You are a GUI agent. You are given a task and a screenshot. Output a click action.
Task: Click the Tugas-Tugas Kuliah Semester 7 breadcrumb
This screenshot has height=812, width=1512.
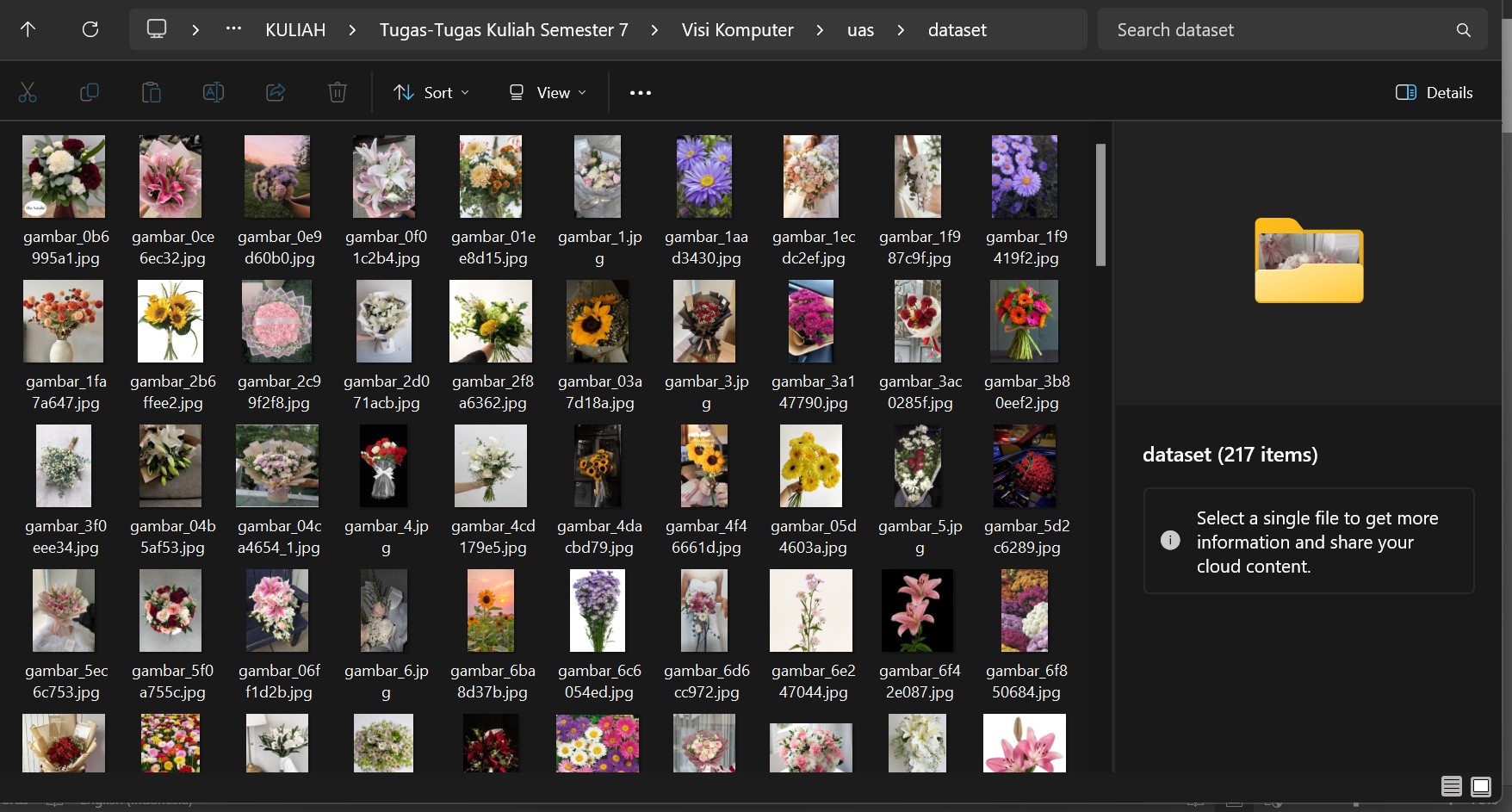pyautogui.click(x=504, y=28)
